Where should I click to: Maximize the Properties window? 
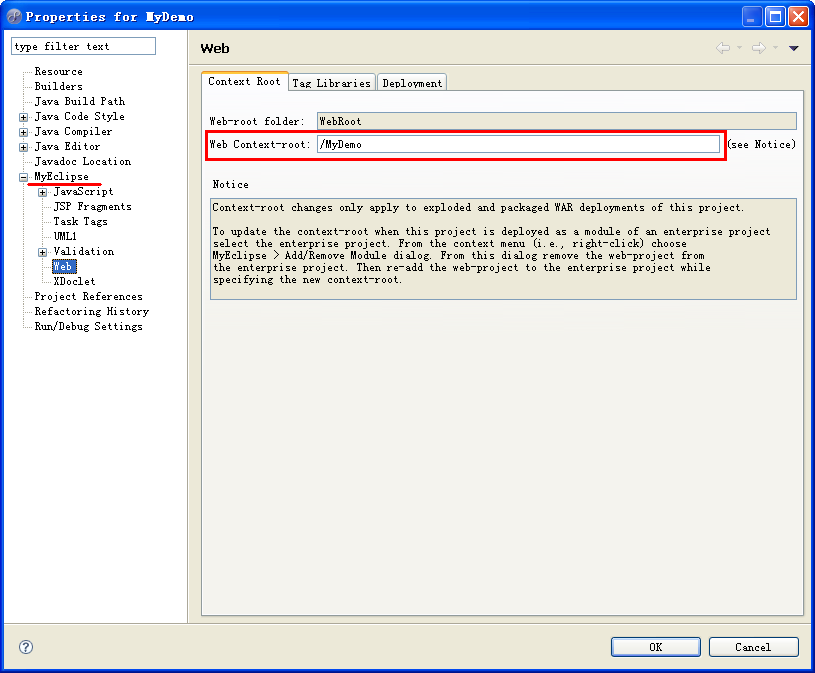tap(775, 17)
